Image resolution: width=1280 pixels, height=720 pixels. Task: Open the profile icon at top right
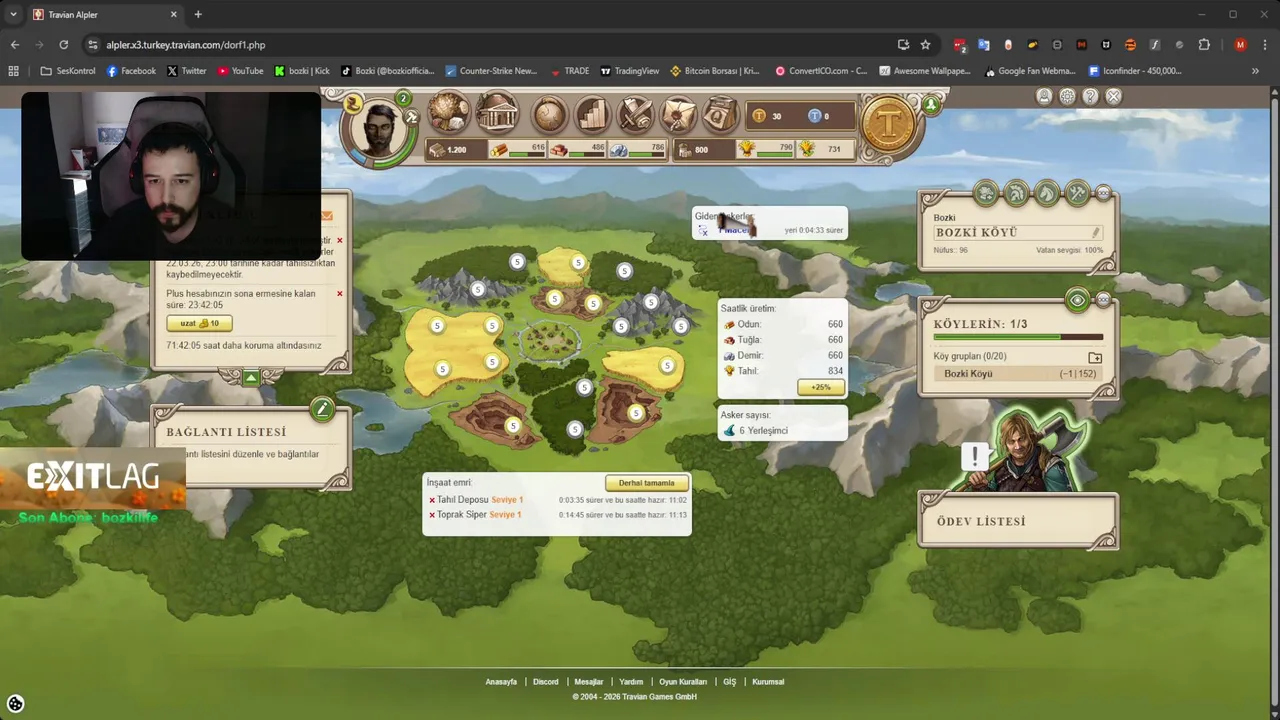1044,96
